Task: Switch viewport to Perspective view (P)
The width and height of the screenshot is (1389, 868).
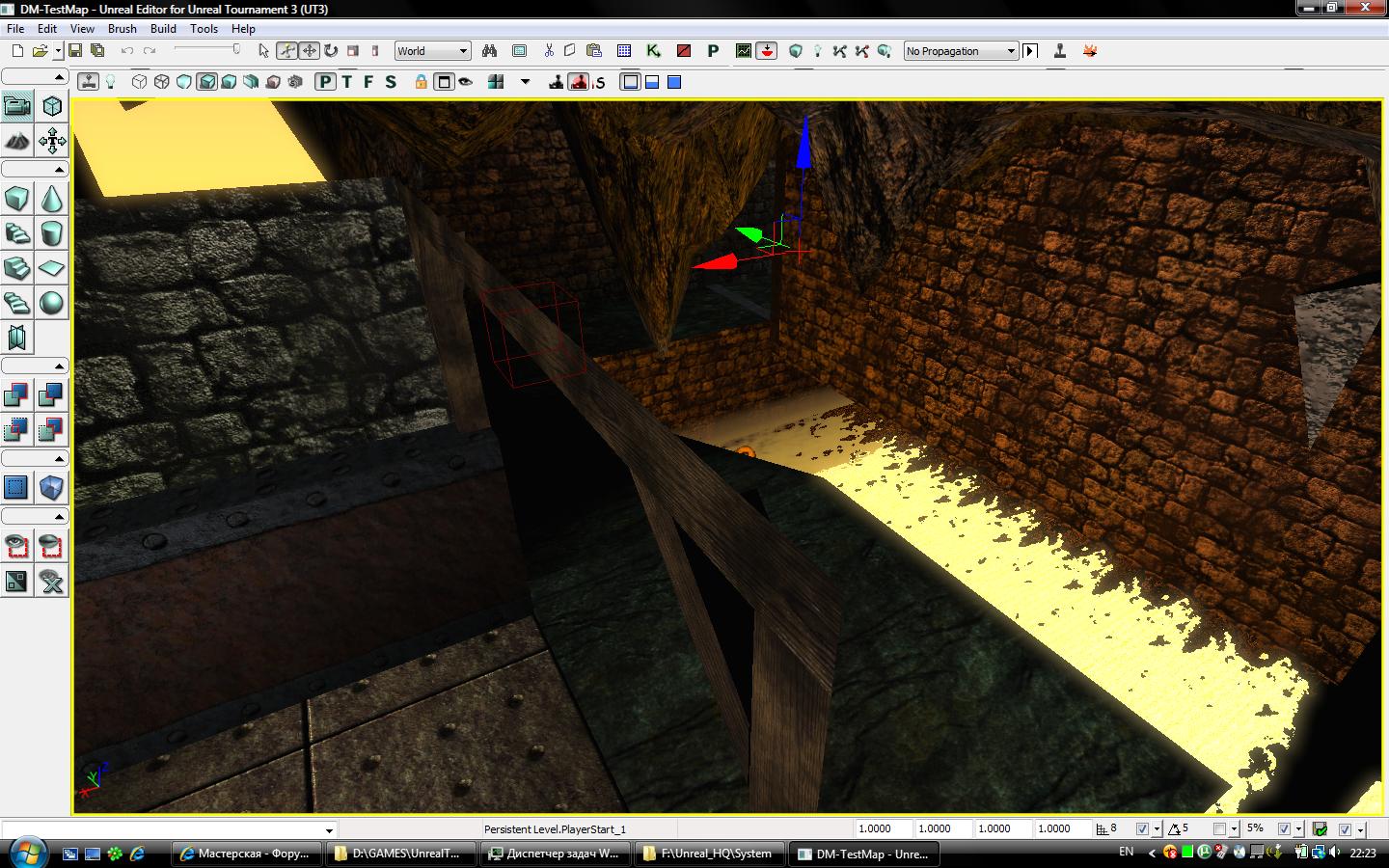Action: click(326, 82)
